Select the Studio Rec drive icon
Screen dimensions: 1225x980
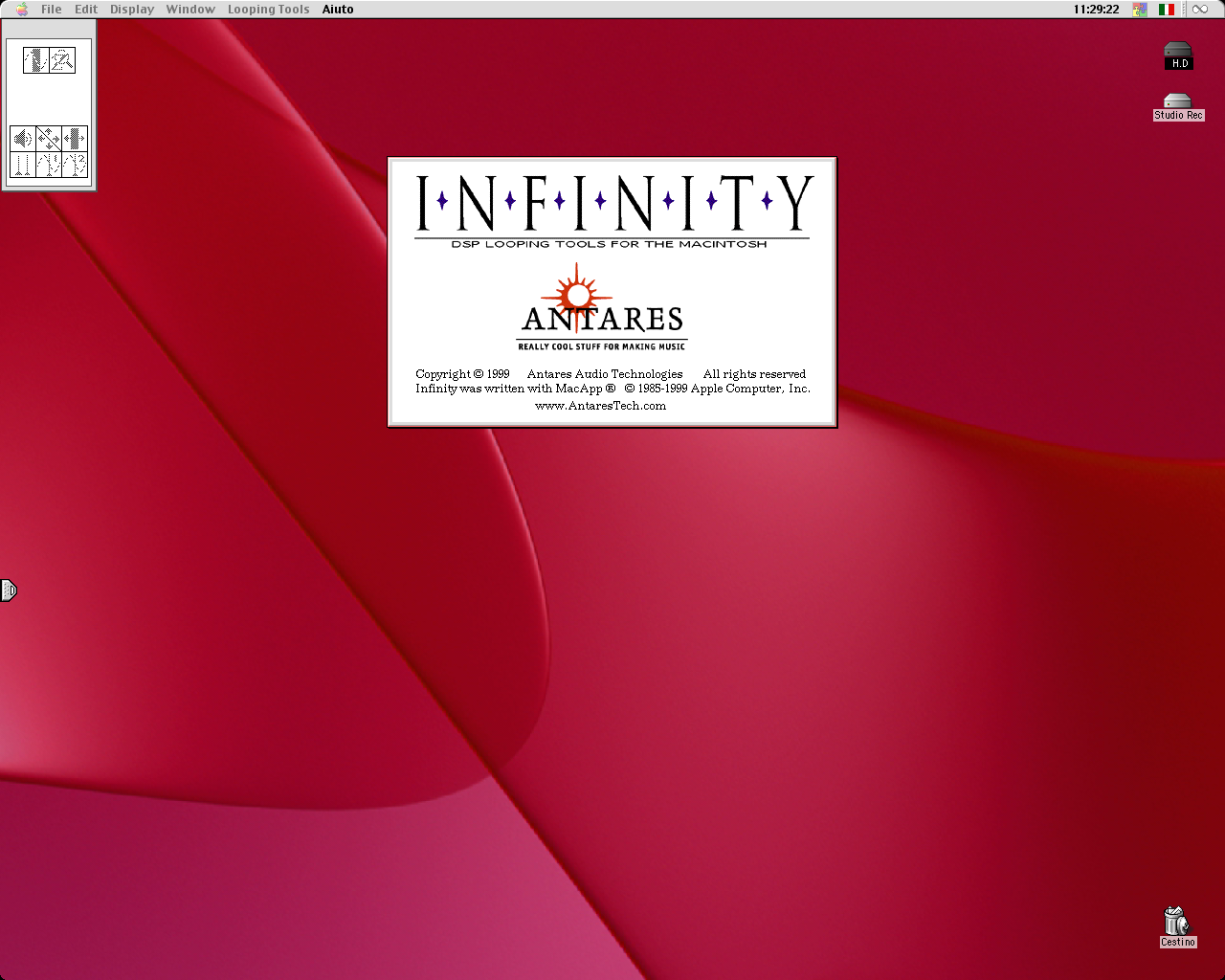pos(1178,107)
